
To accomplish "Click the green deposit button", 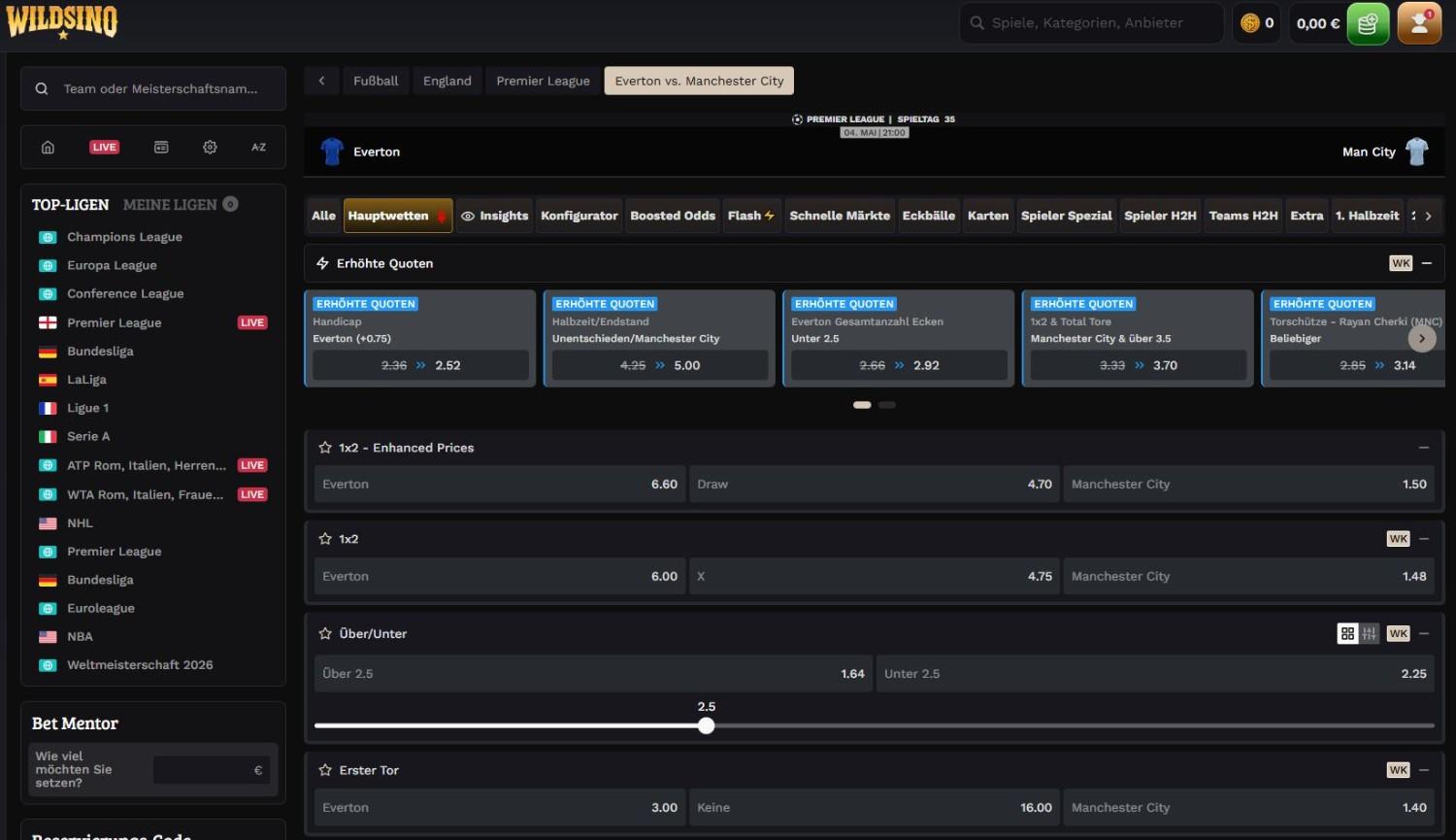I will click(x=1368, y=23).
